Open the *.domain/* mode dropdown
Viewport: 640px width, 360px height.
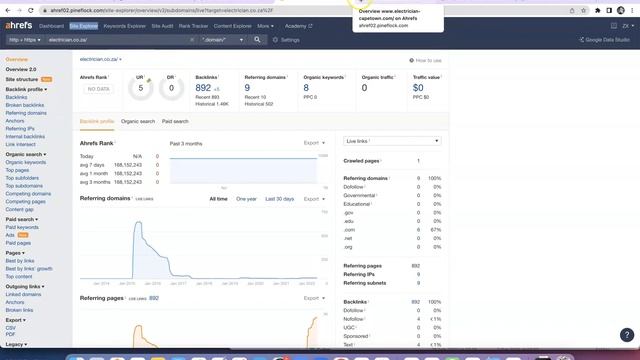pyautogui.click(x=222, y=40)
